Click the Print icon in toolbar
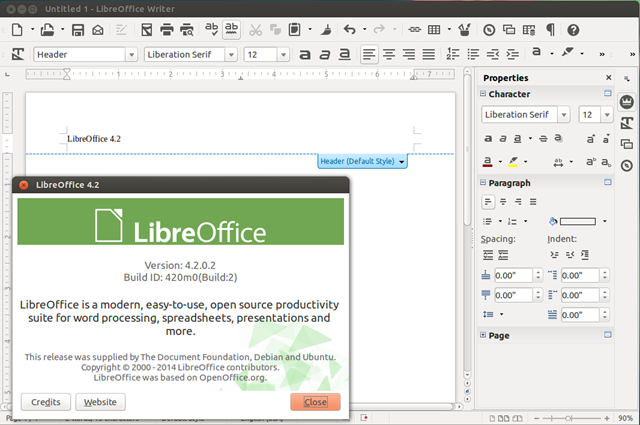The height and width of the screenshot is (425, 640). coord(167,30)
